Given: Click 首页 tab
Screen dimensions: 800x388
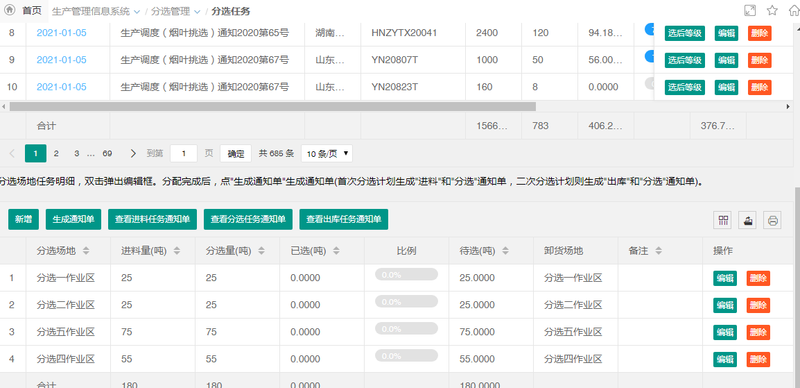Looking at the screenshot, I should [31, 11].
